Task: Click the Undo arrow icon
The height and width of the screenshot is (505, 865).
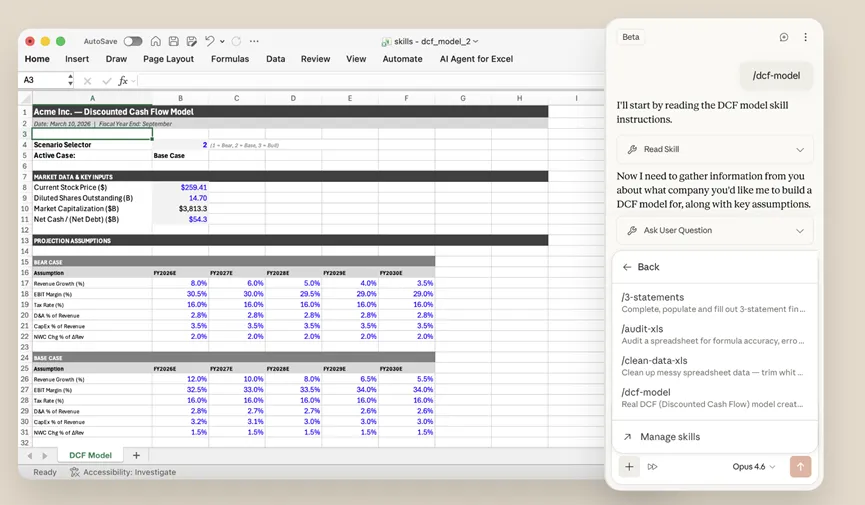Action: (210, 41)
